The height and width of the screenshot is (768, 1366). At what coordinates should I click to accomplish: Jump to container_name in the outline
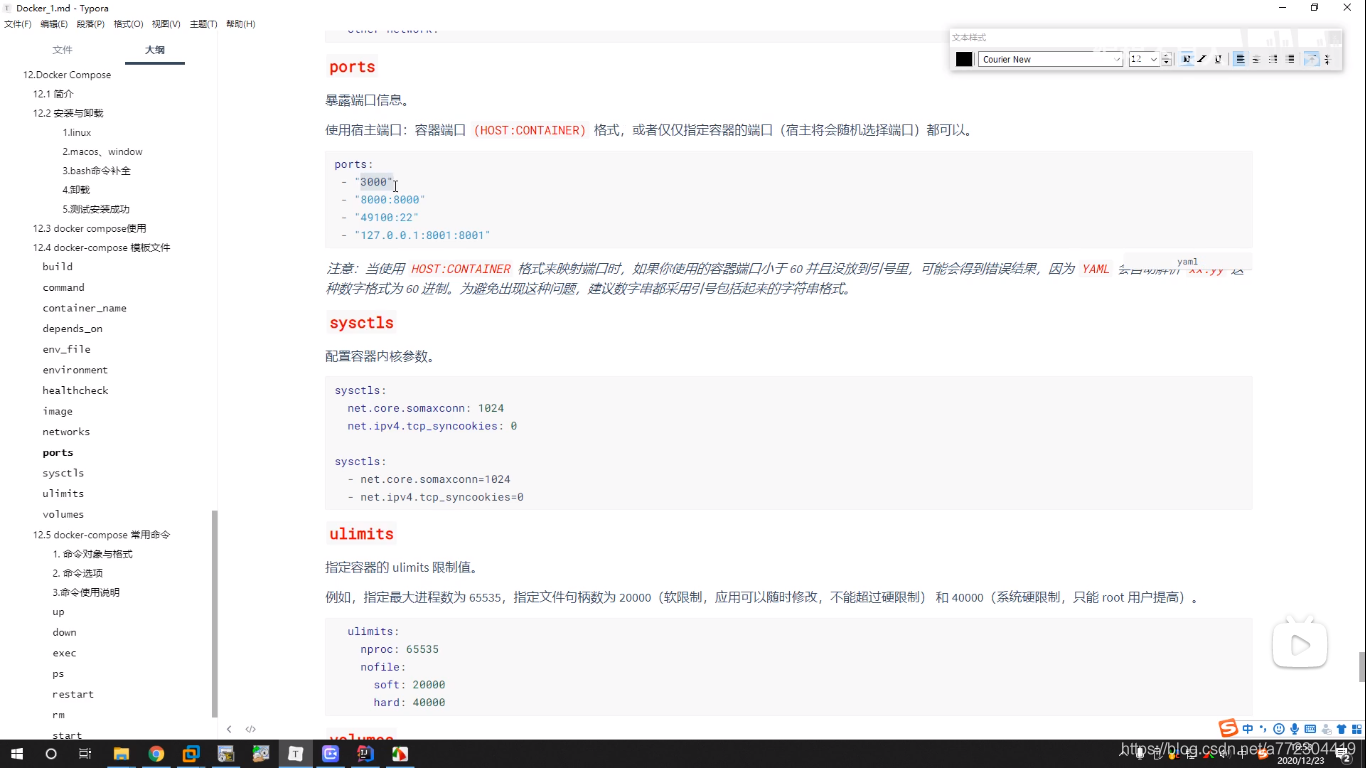[84, 308]
